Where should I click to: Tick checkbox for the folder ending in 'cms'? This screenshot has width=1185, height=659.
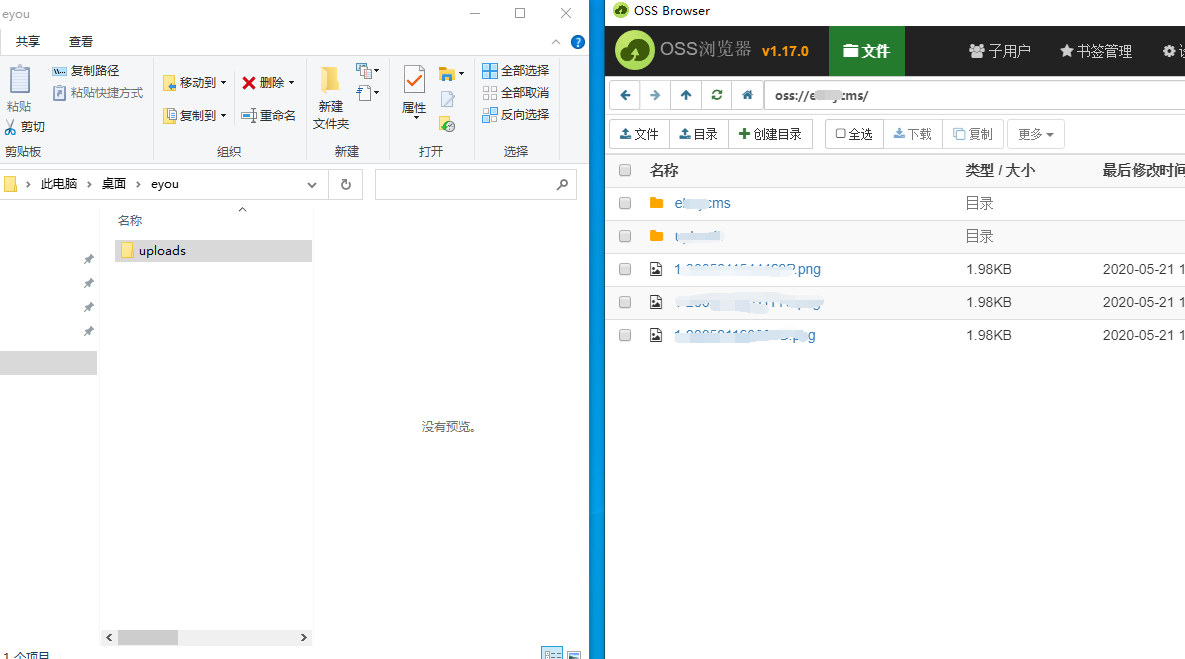point(625,203)
